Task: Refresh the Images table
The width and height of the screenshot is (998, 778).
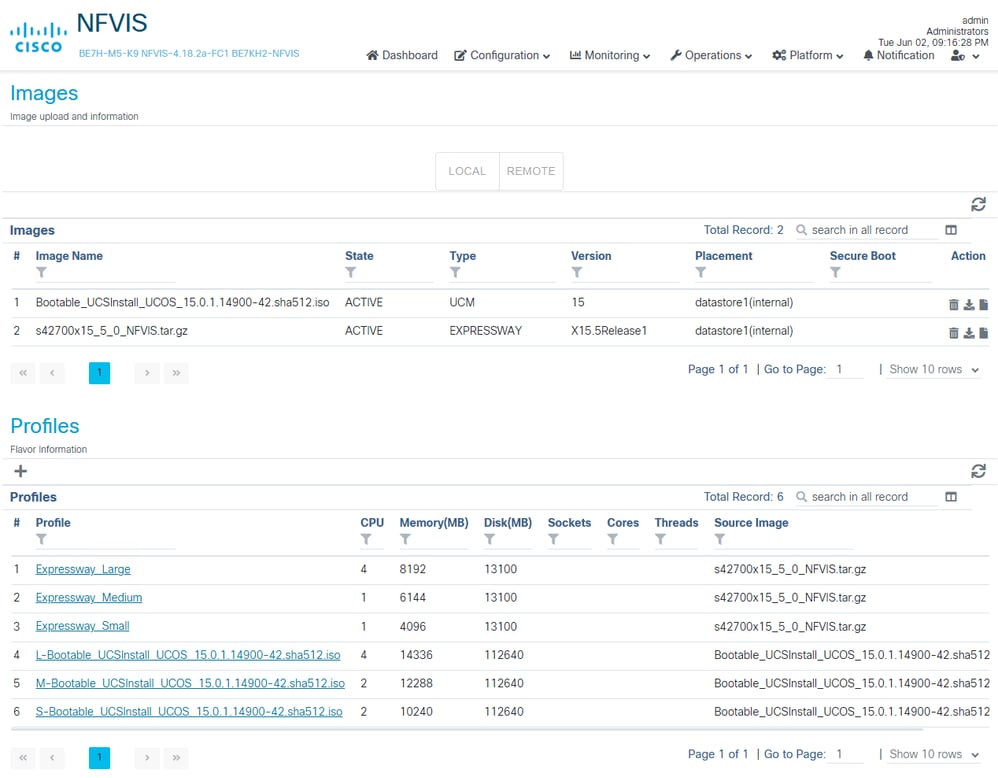Action: coord(978,204)
